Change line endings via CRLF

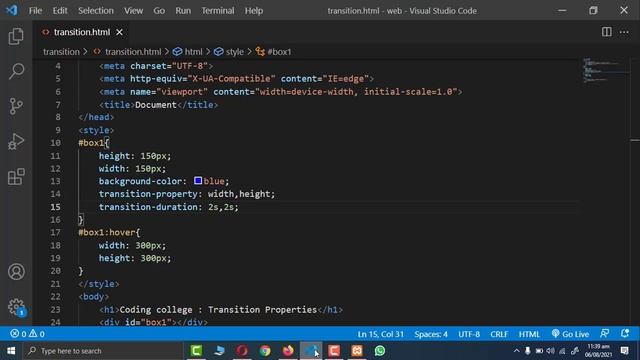[499, 334]
